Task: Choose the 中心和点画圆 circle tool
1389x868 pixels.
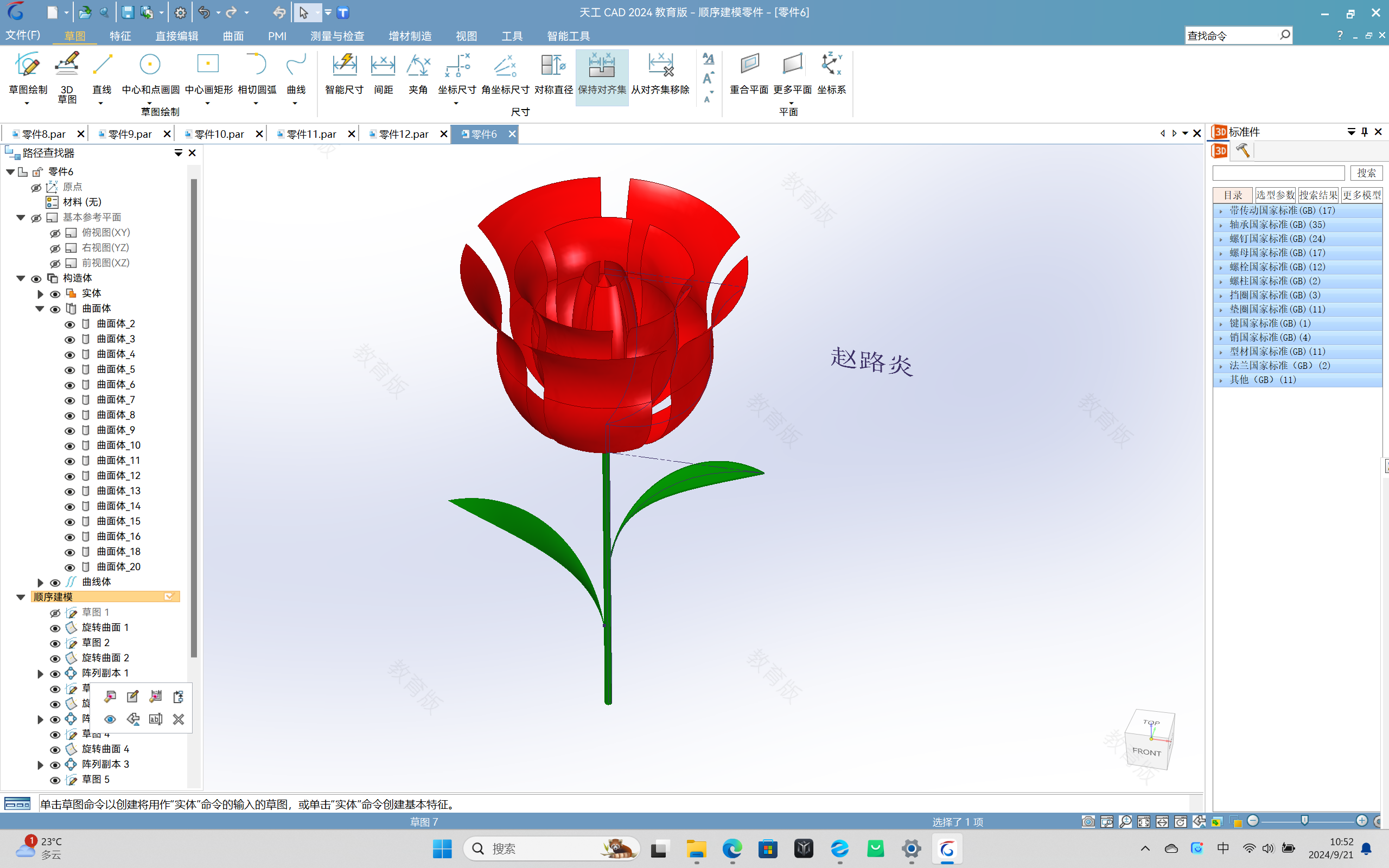Action: pyautogui.click(x=150, y=73)
